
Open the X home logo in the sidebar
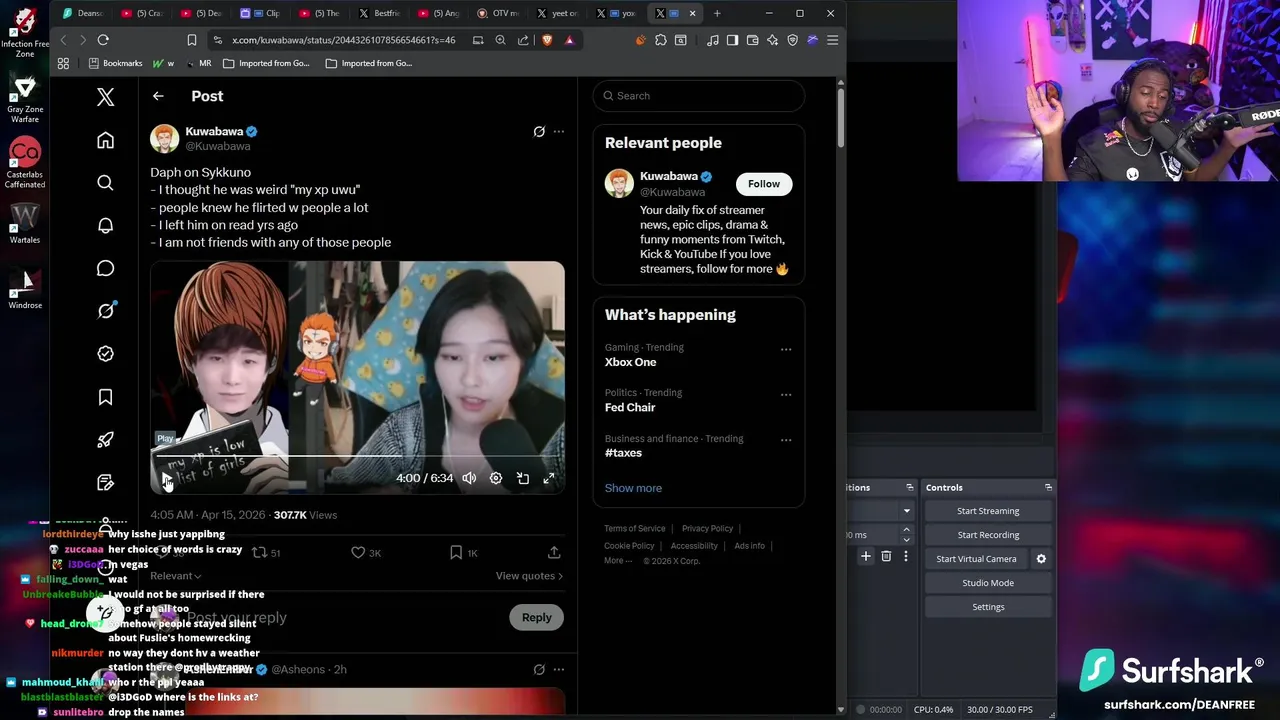(x=105, y=97)
